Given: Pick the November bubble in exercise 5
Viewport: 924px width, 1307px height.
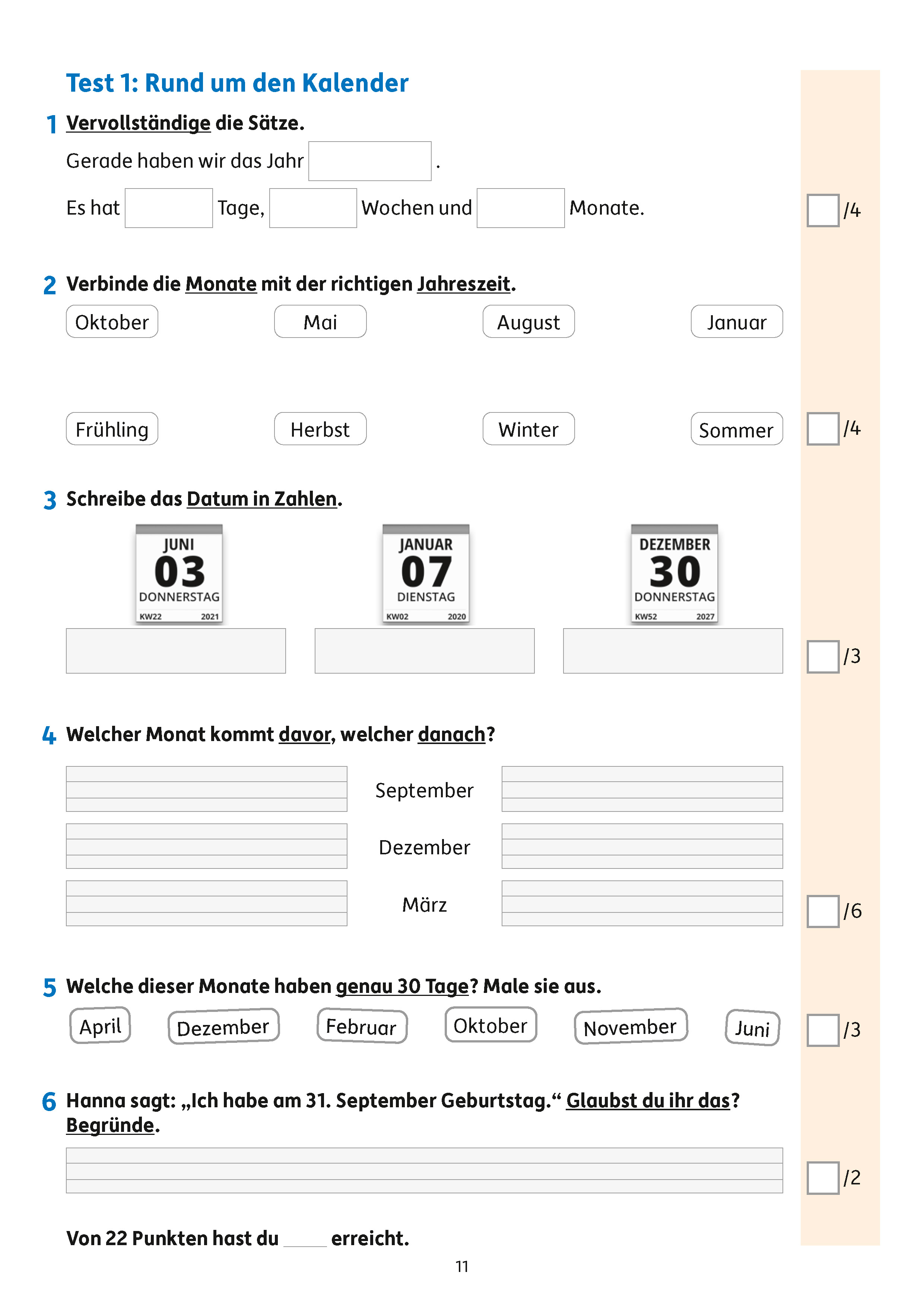Looking at the screenshot, I should [631, 1026].
